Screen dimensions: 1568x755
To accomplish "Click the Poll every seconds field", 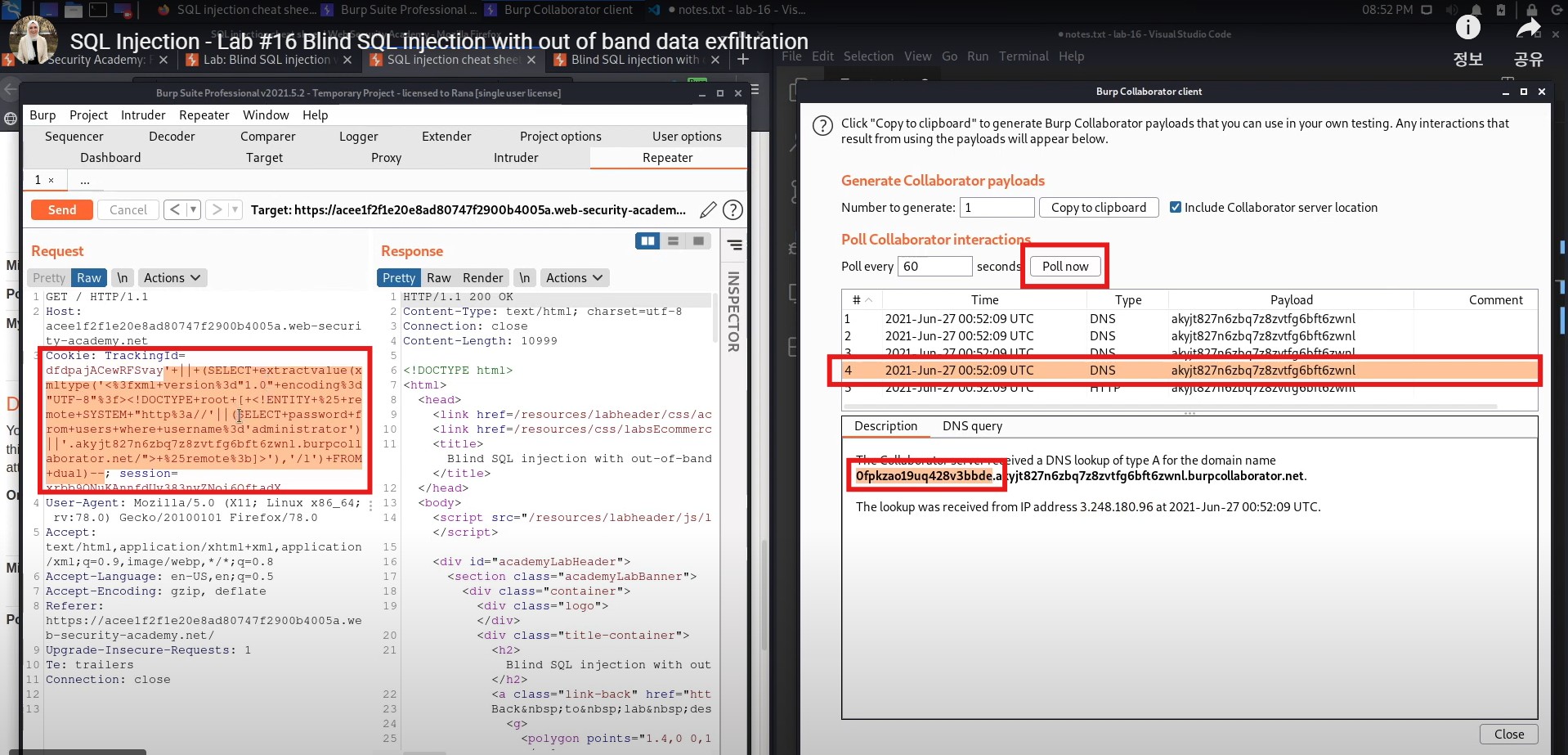I will (x=934, y=267).
